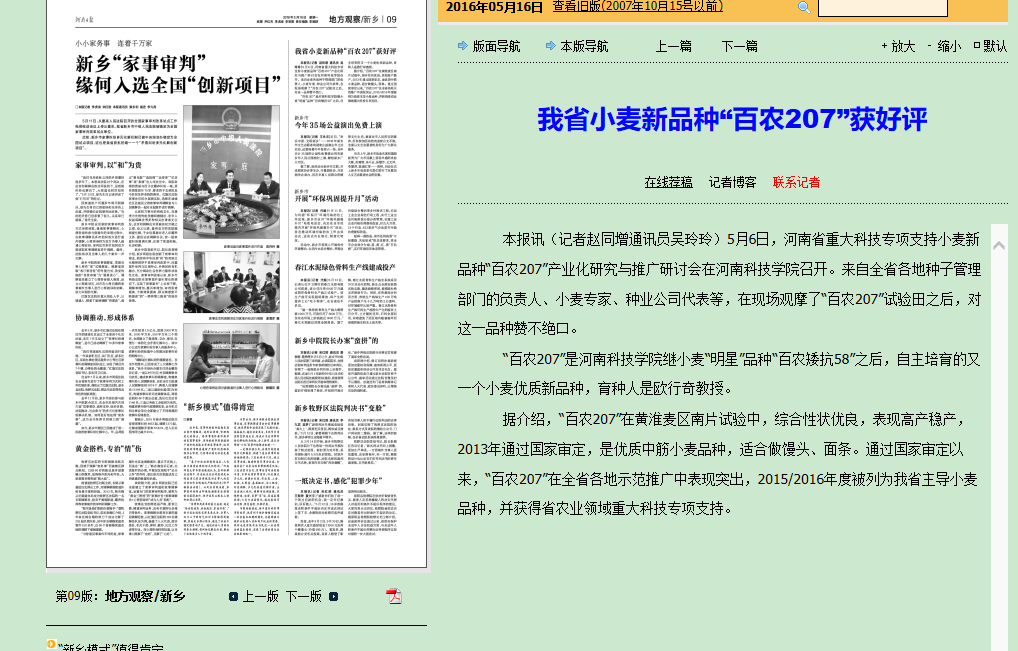Image resolution: width=1018 pixels, height=651 pixels.
Task: Go to next article 下一篇
Action: click(x=739, y=46)
